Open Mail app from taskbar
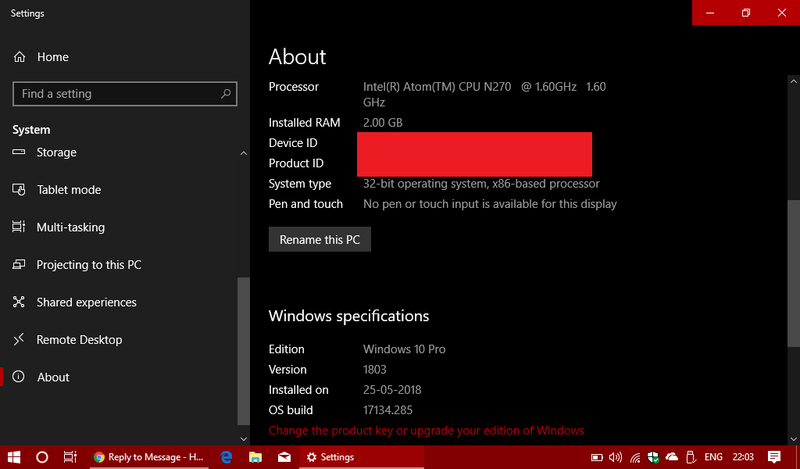Screen dimensions: 800x469 click(284, 457)
